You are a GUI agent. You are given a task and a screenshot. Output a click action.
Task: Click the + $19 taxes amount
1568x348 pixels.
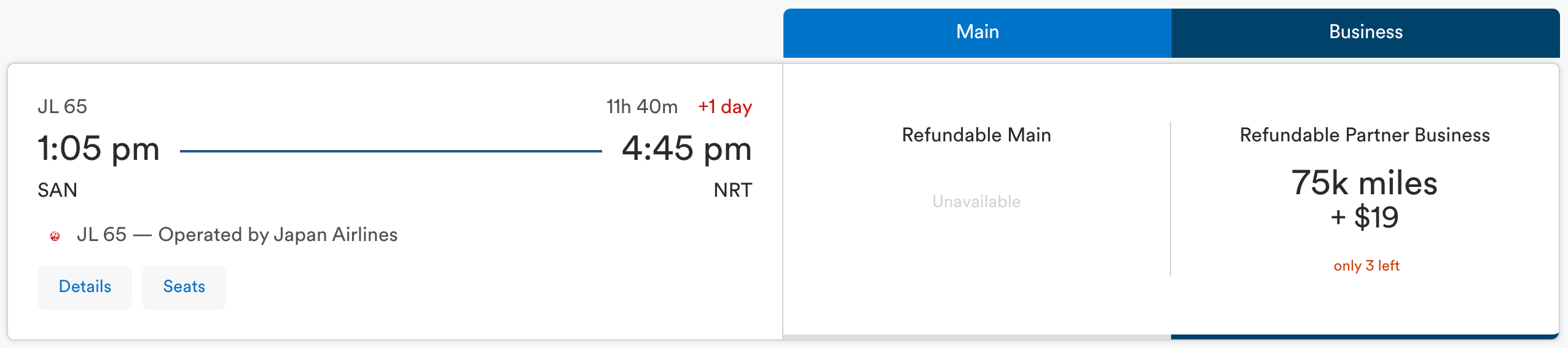[1364, 218]
